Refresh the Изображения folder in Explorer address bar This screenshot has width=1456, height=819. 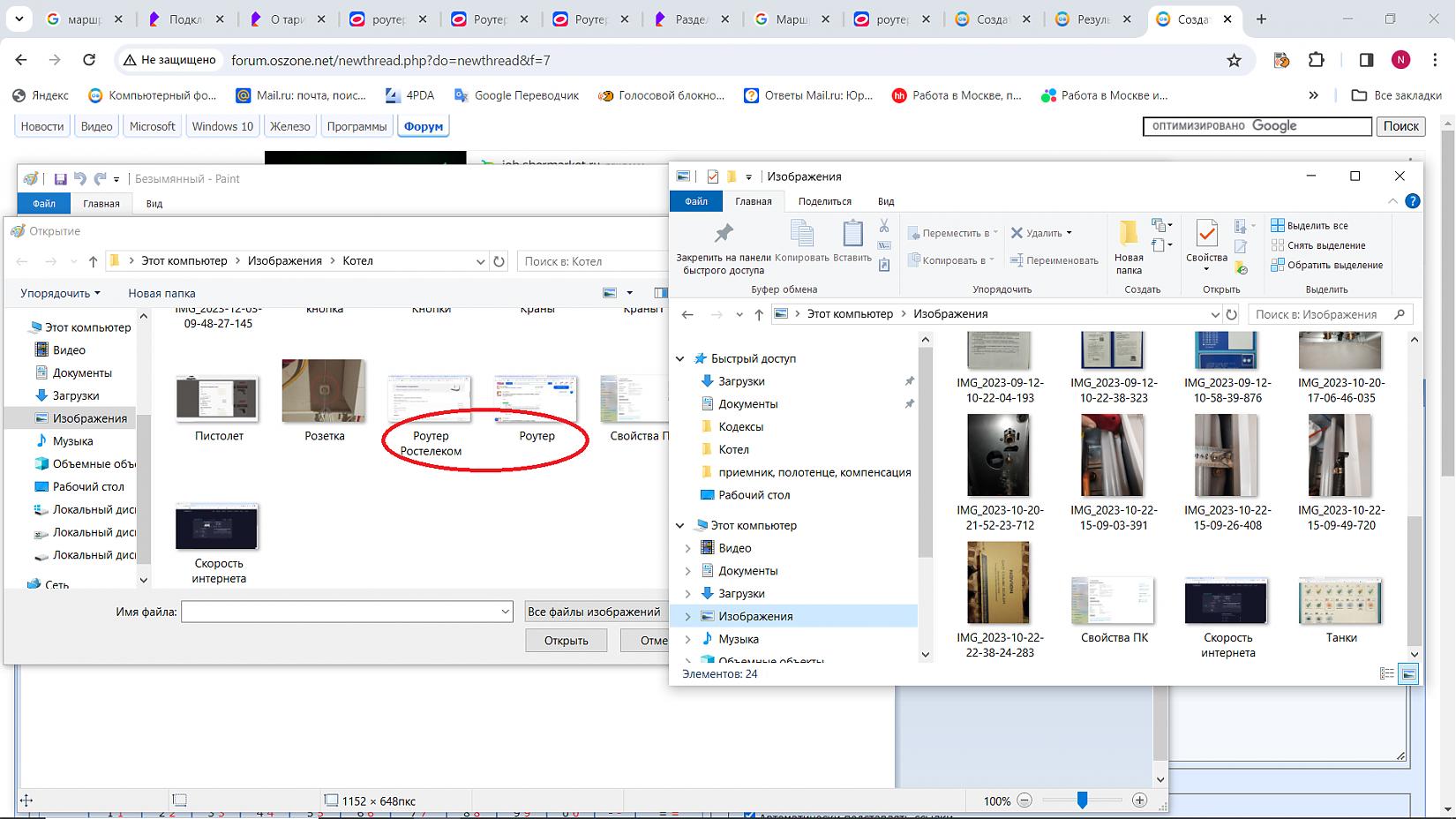click(x=1231, y=314)
